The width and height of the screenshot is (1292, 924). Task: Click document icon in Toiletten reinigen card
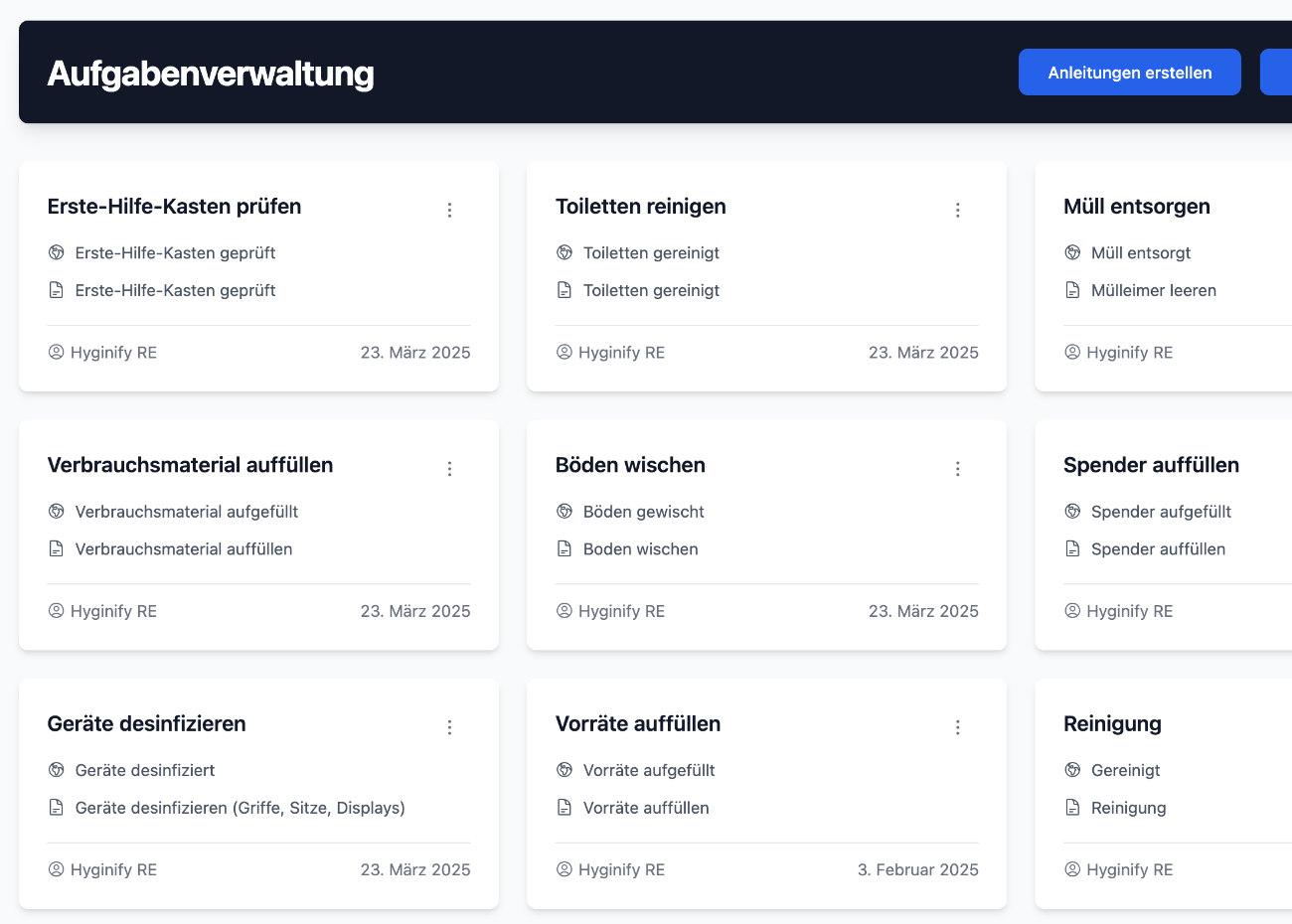coord(565,290)
